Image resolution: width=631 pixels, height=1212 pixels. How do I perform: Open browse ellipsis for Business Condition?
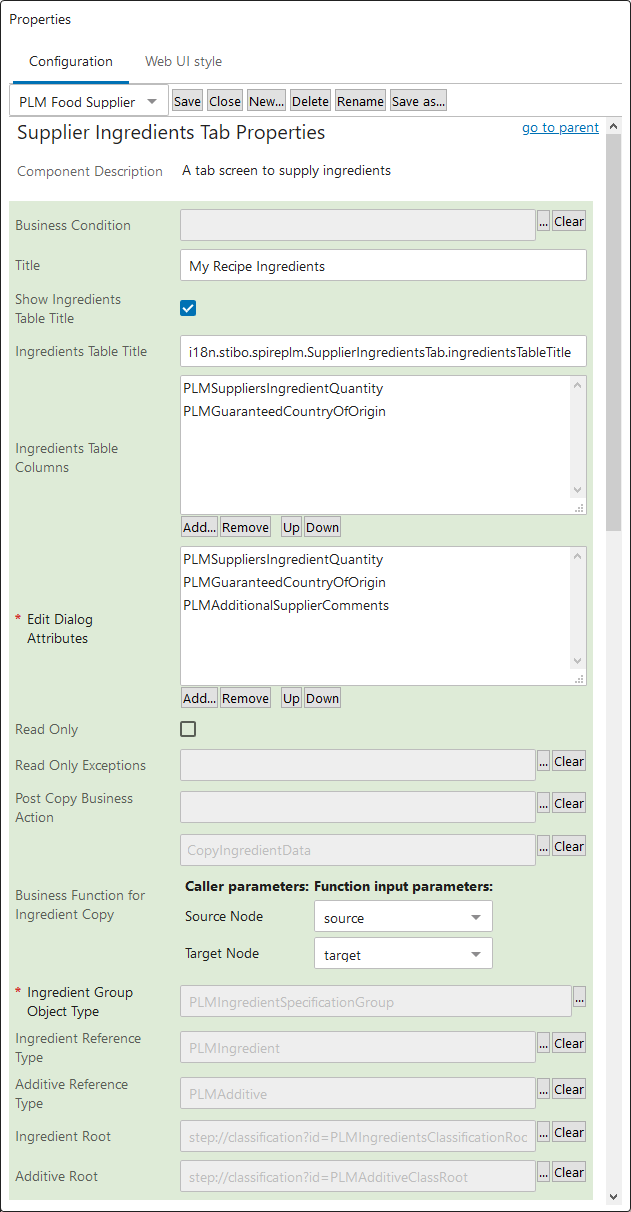pos(543,222)
